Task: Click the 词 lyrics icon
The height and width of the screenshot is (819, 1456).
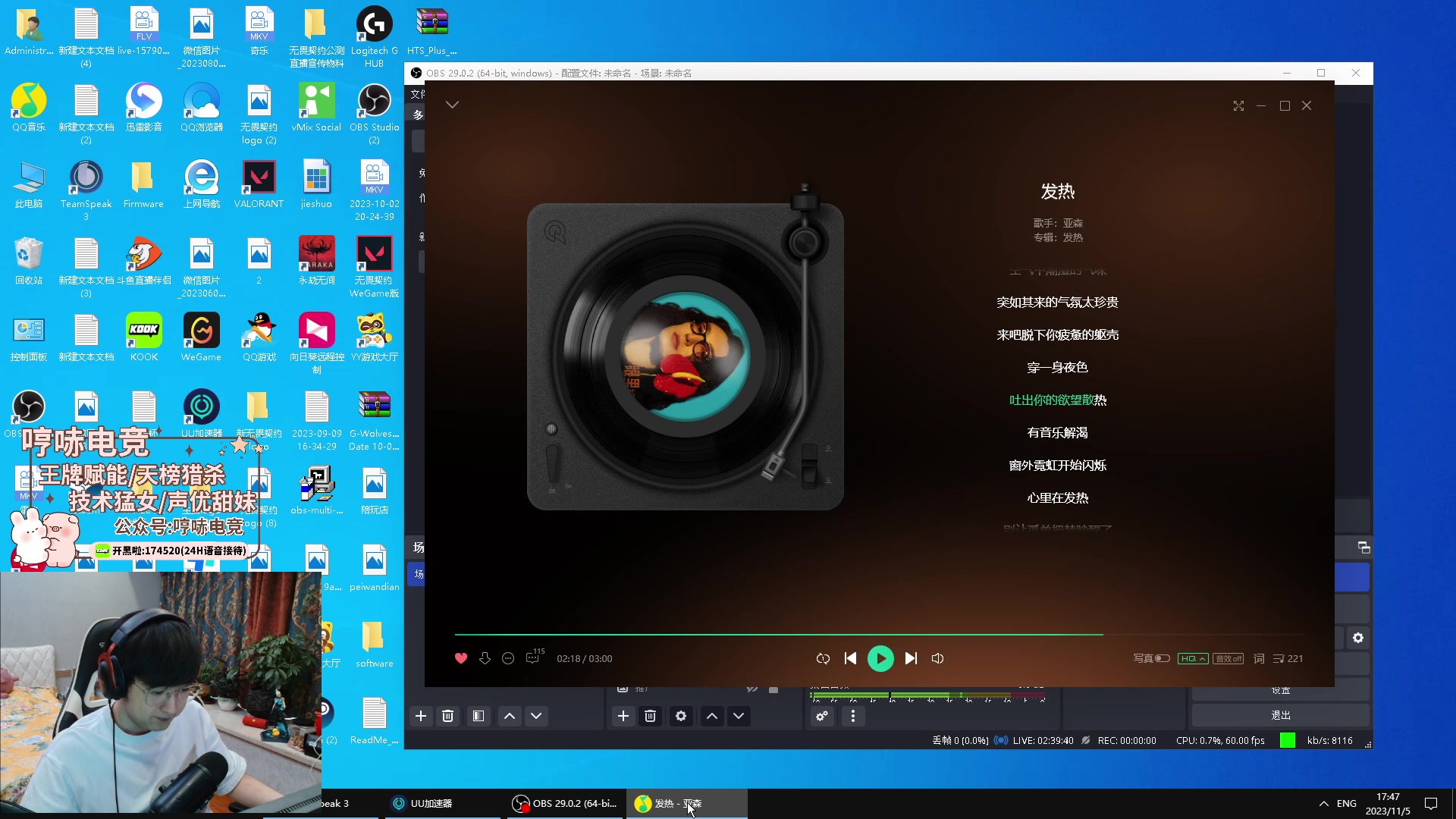Action: coord(1259,658)
